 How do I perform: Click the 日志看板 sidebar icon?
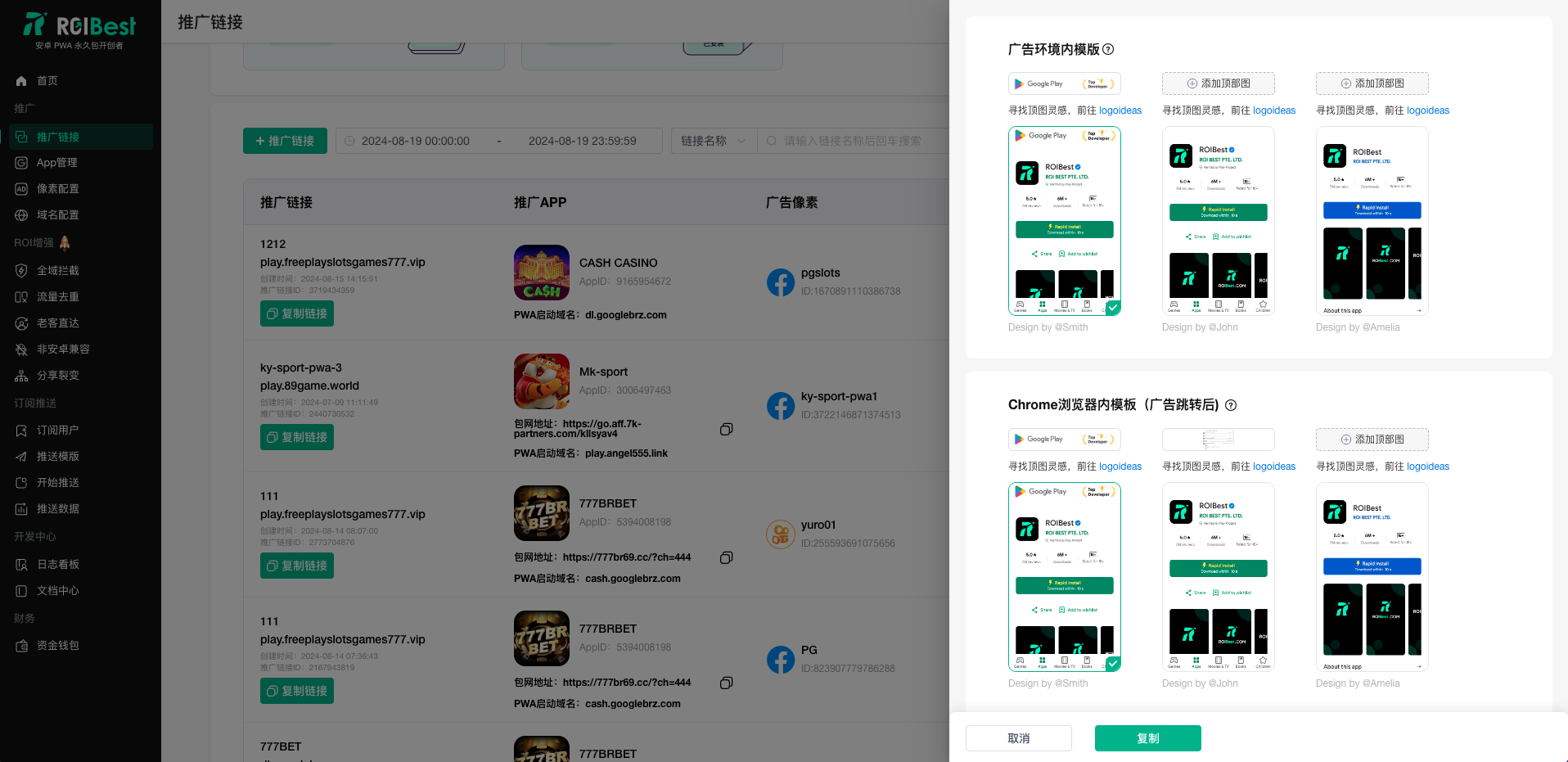tap(21, 565)
